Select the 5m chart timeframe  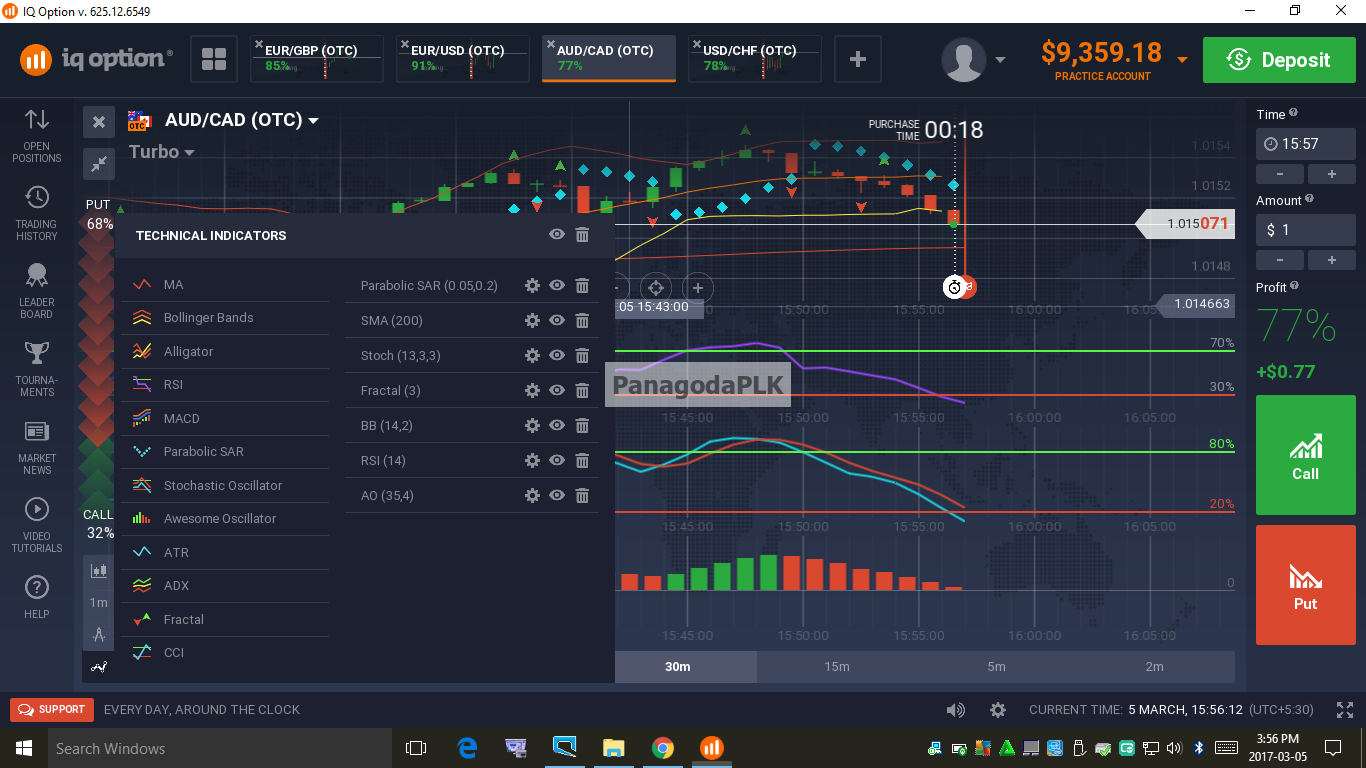pyautogui.click(x=996, y=667)
